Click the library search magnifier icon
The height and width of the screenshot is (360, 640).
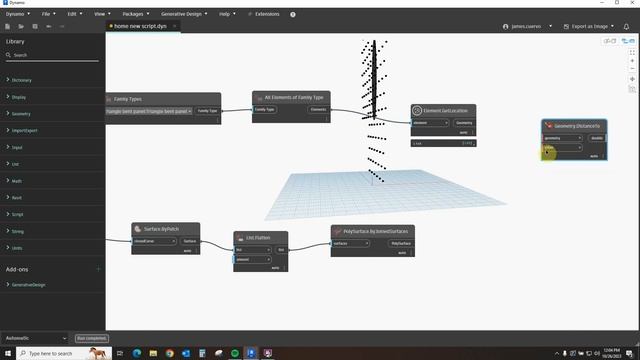[x=8, y=55]
